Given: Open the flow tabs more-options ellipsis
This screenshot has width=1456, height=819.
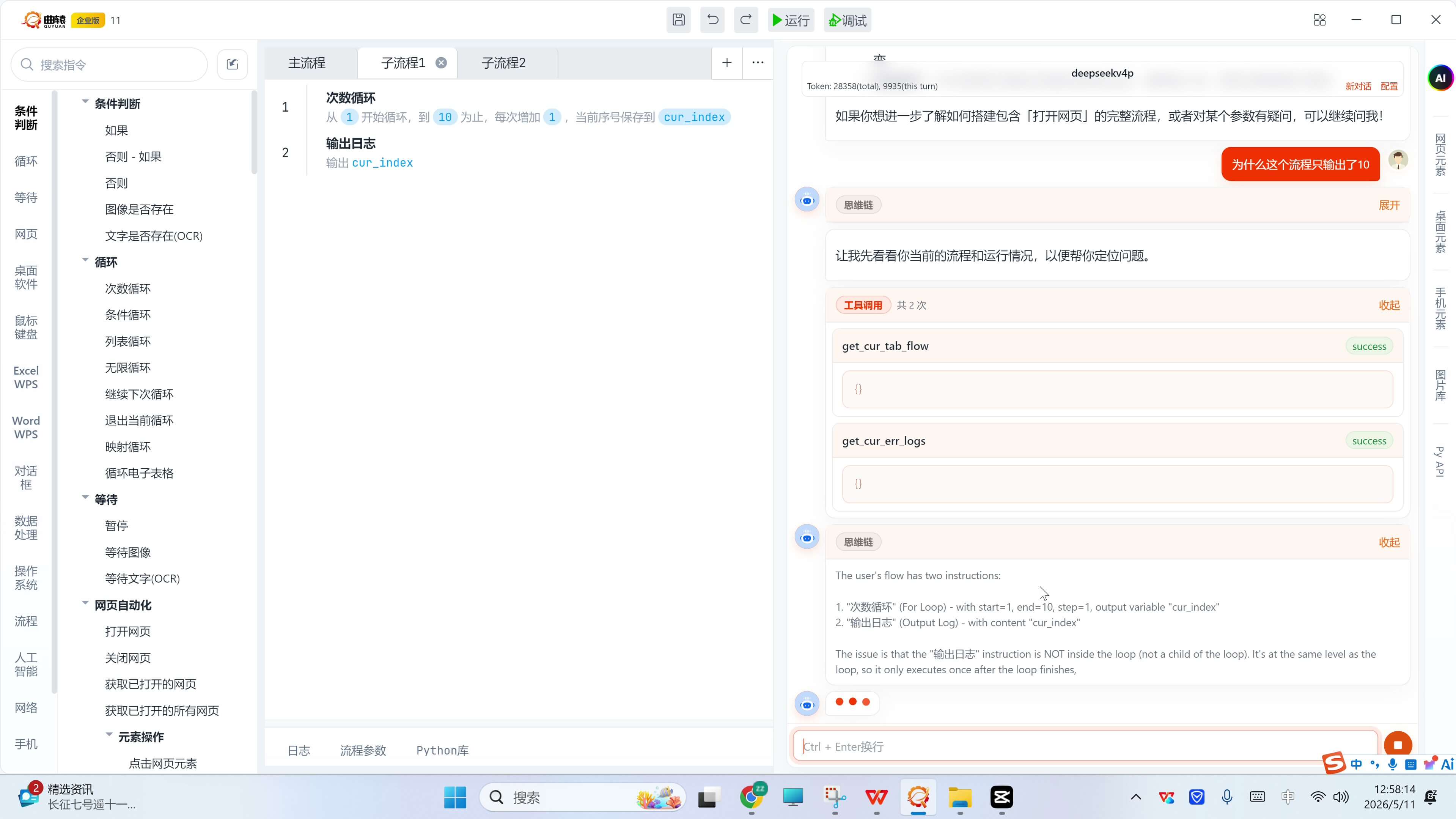Looking at the screenshot, I should pyautogui.click(x=758, y=63).
